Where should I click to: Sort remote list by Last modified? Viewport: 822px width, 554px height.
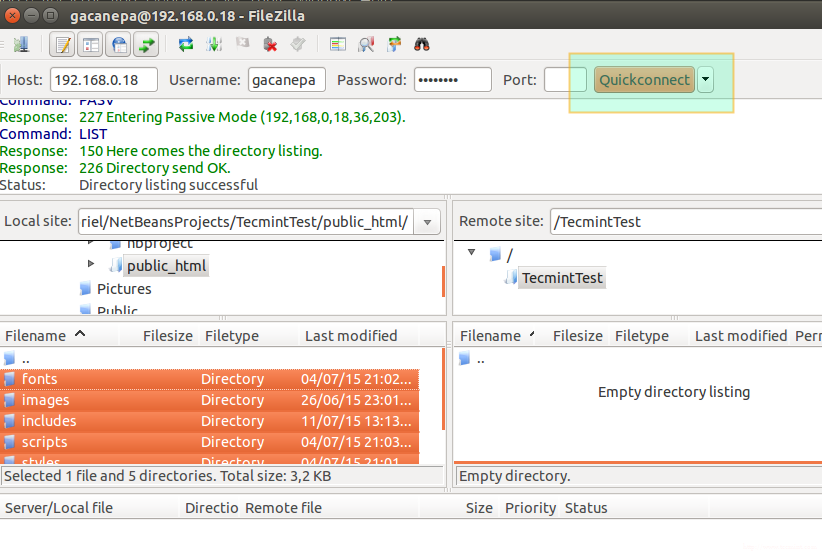[x=740, y=336]
